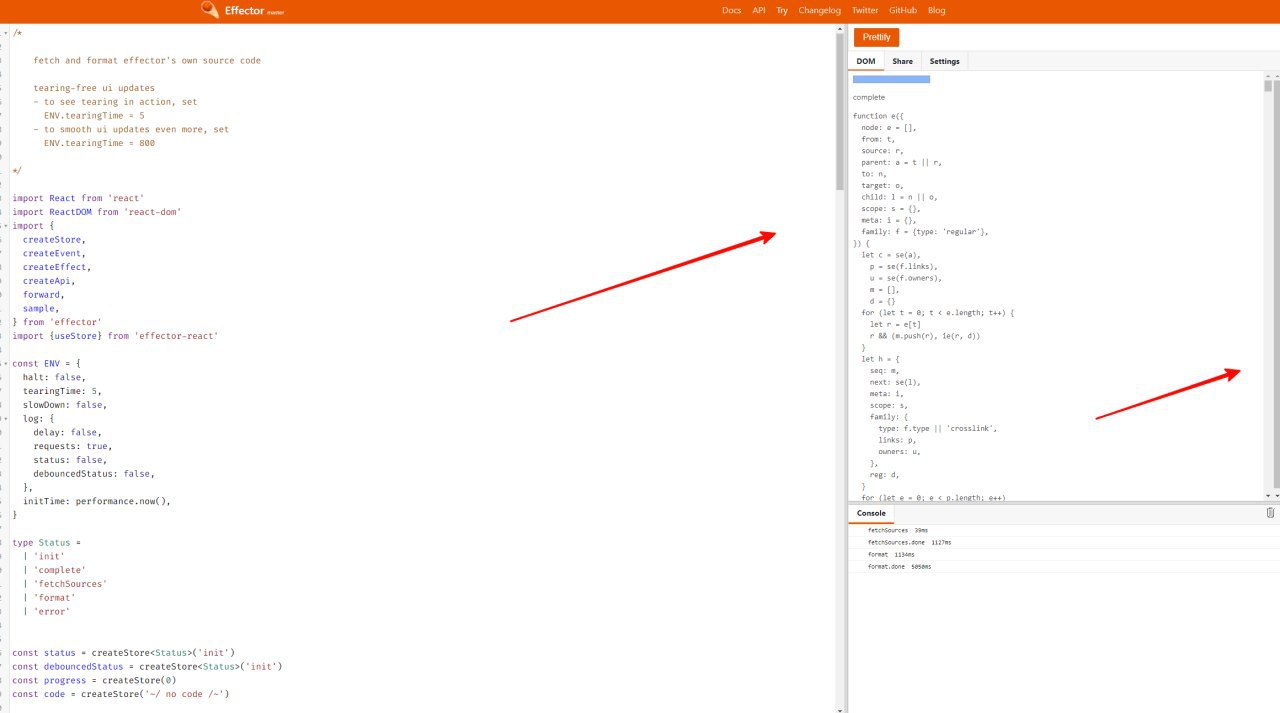Click the Prettify button
Viewport: 1280px width, 713px height.
click(x=876, y=37)
